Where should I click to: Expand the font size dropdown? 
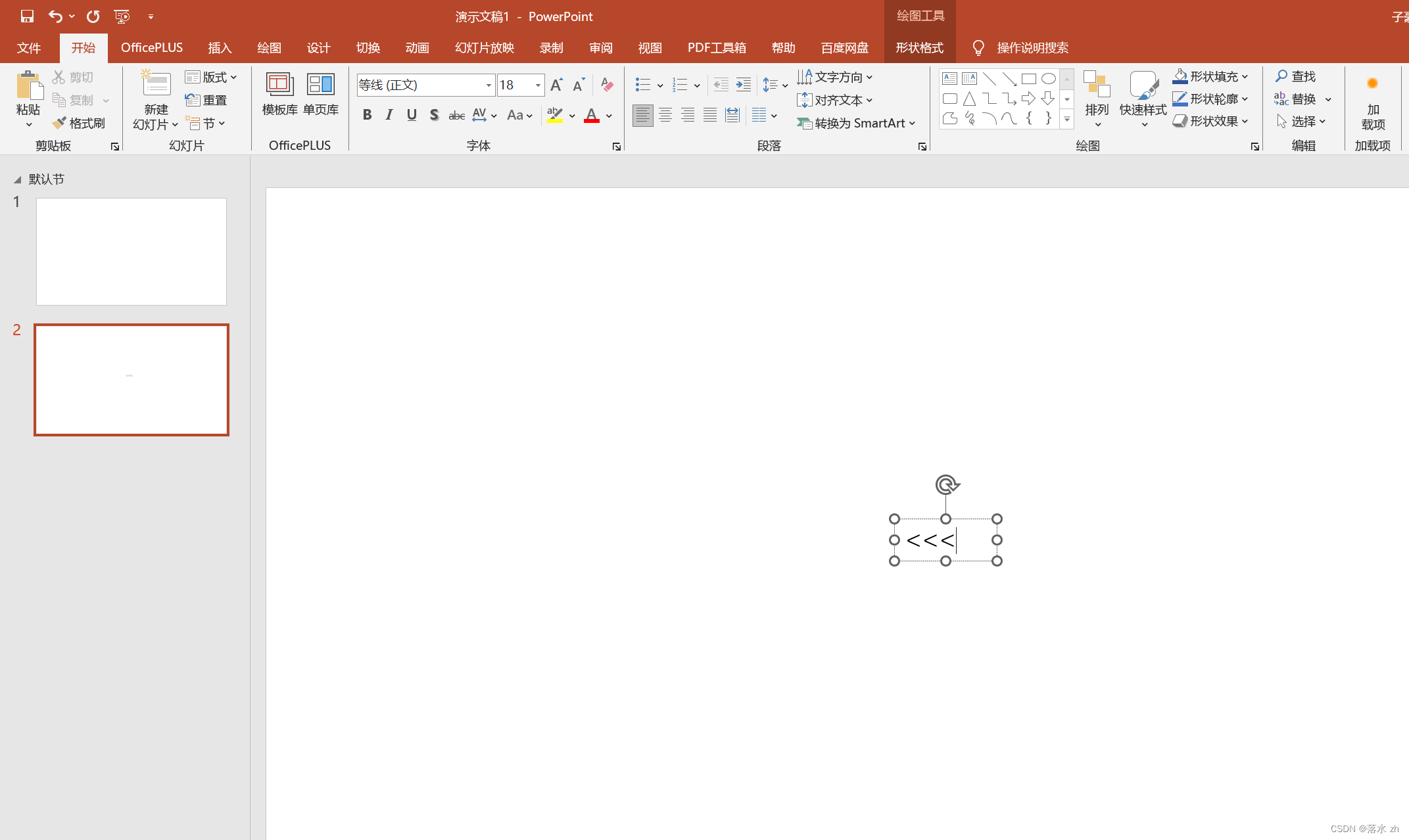(x=538, y=85)
